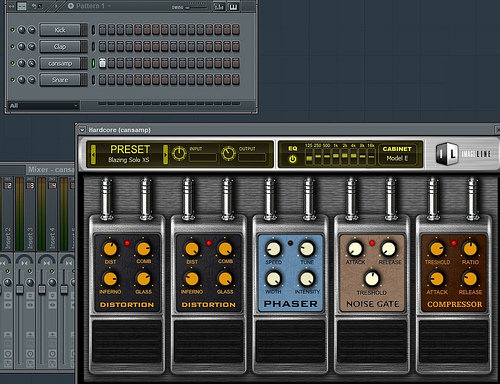Activate the first step of the Kick row
Viewport: 500px width, 384px height.
(102, 30)
